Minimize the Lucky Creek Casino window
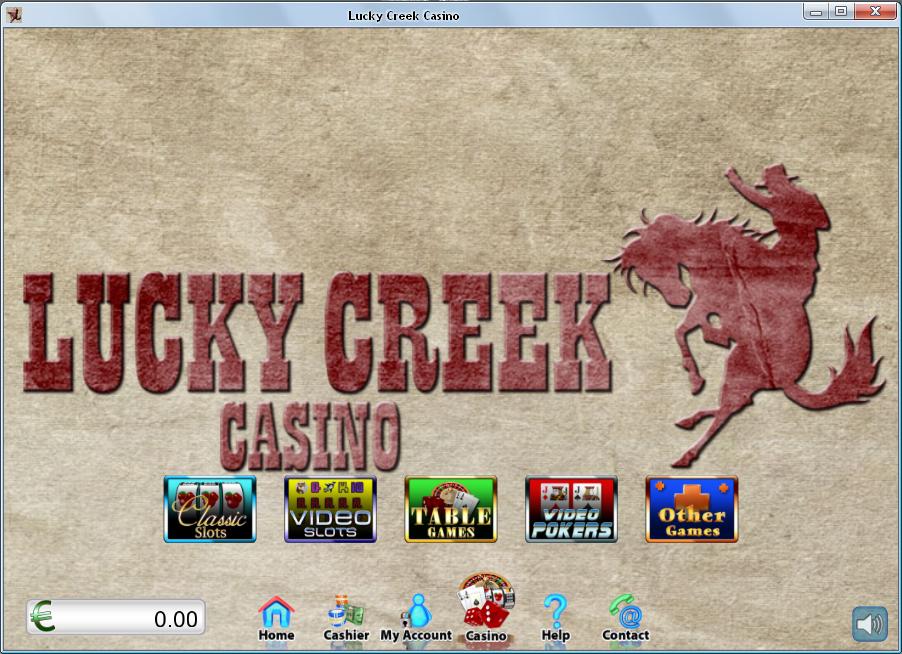 click(816, 12)
